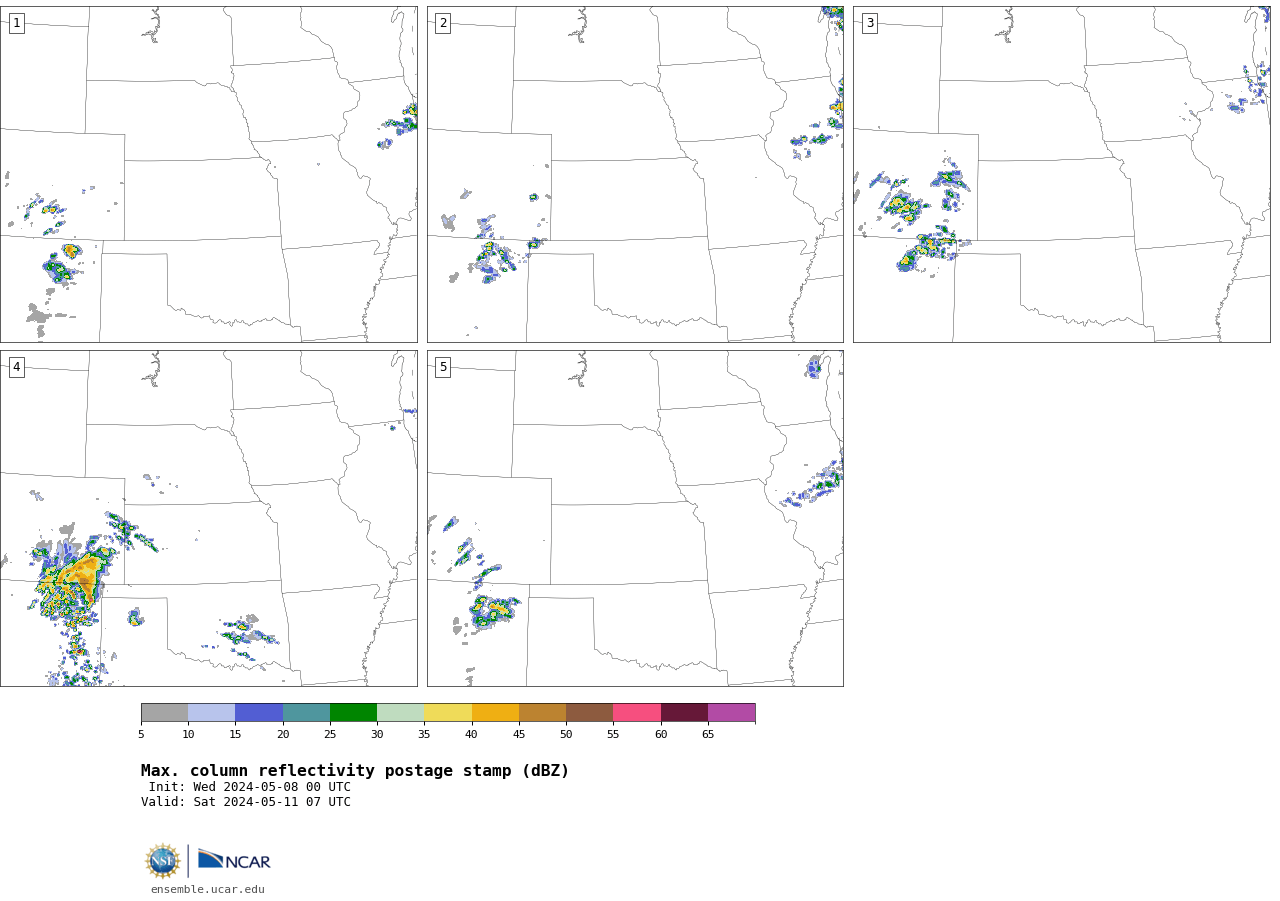Screen dimensions: 1280x901
Task: Click the member number 3 label box
Action: click(x=869, y=23)
